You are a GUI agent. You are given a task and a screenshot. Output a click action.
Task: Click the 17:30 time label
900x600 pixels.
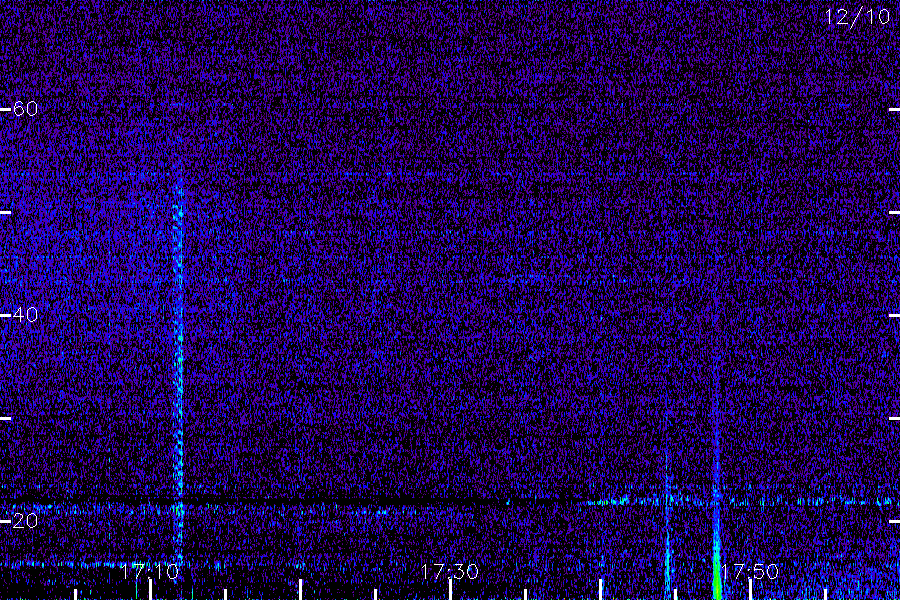click(x=449, y=571)
